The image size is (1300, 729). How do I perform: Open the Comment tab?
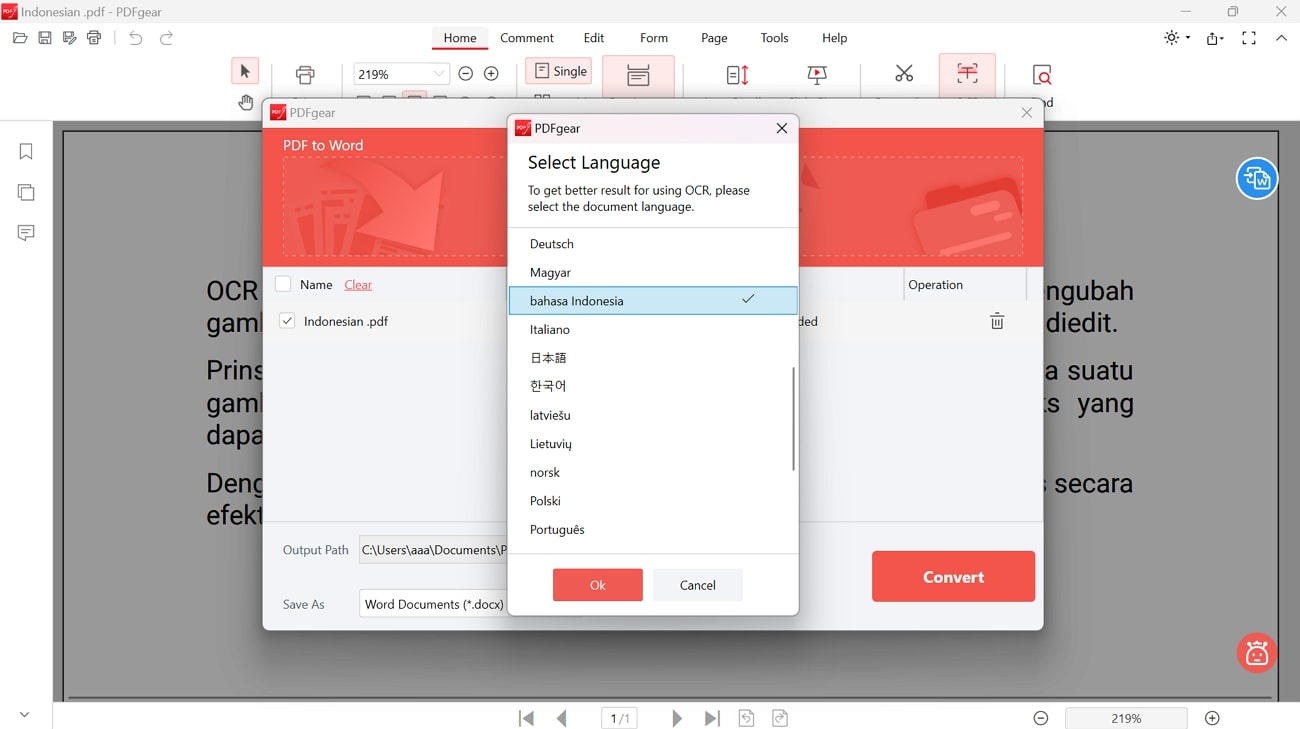(527, 38)
